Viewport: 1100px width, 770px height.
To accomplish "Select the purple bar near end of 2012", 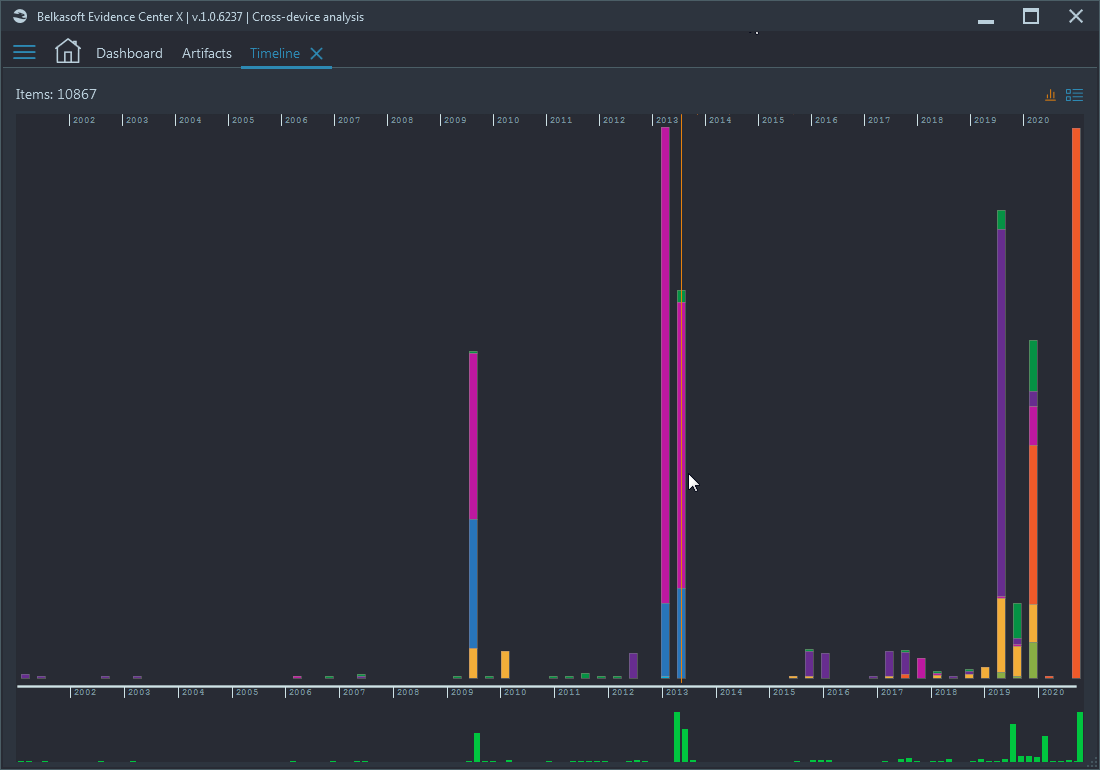I will coord(633,666).
